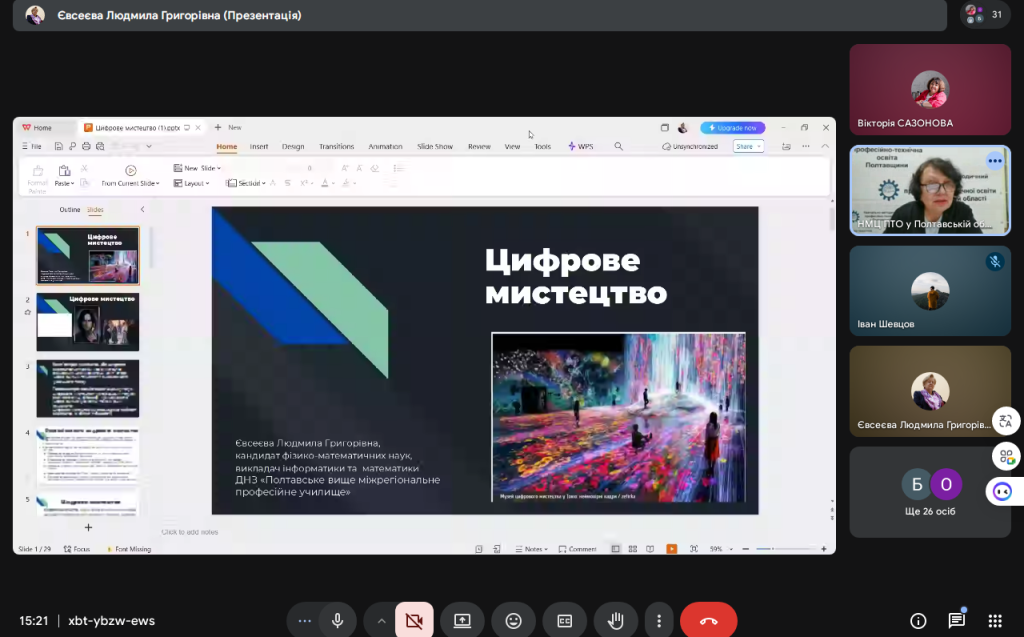Switch to the Transitions ribbon tab
The image size is (1024, 637).
(x=336, y=146)
